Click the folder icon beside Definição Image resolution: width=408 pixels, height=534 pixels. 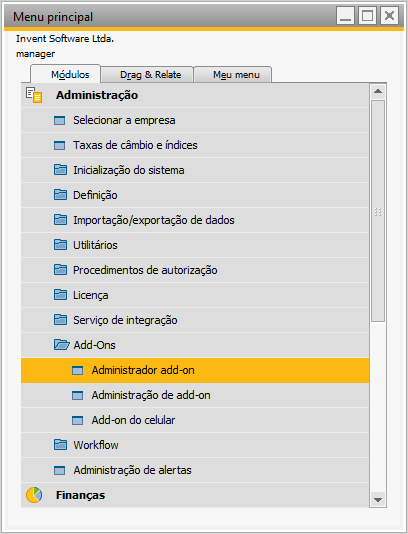point(60,195)
